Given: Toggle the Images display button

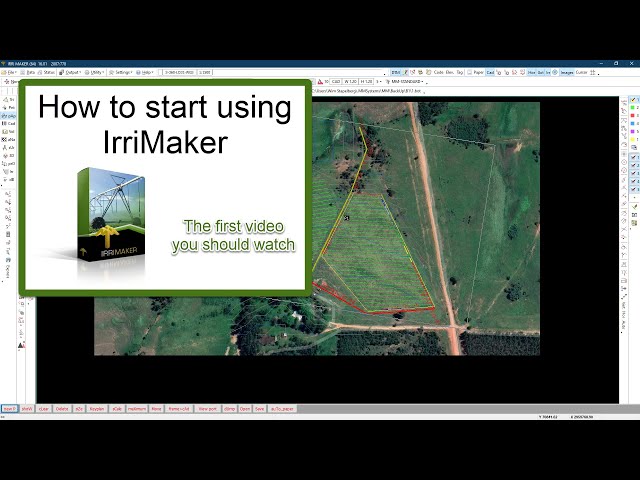Looking at the screenshot, I should pos(567,72).
